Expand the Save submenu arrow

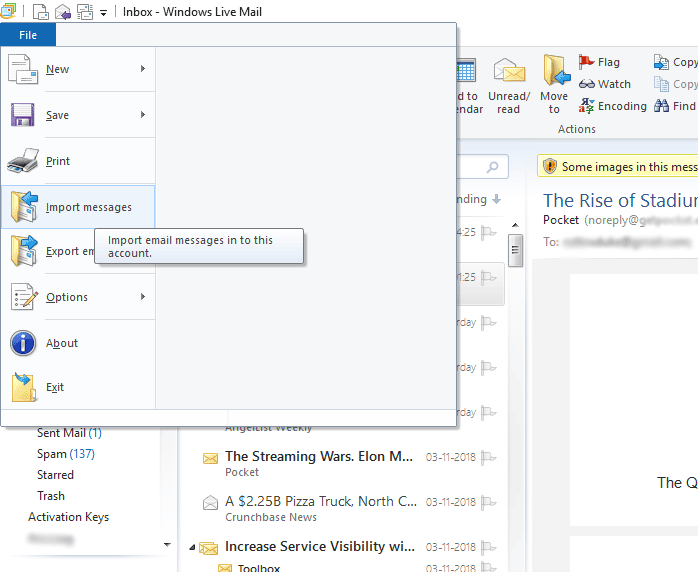[x=143, y=114]
